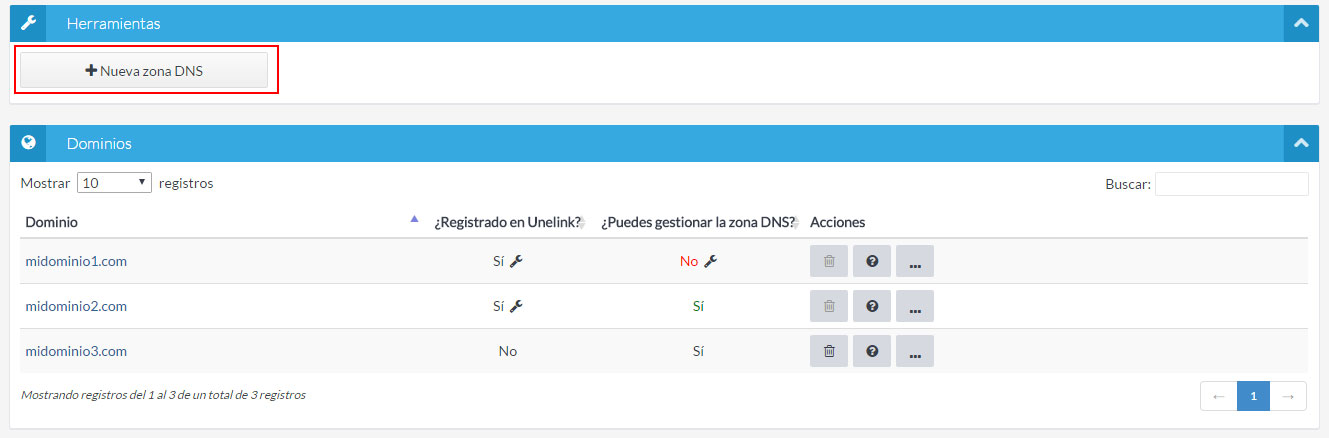Click the trash icon for midominio1.com
Image resolution: width=1329 pixels, height=438 pixels.
[828, 261]
